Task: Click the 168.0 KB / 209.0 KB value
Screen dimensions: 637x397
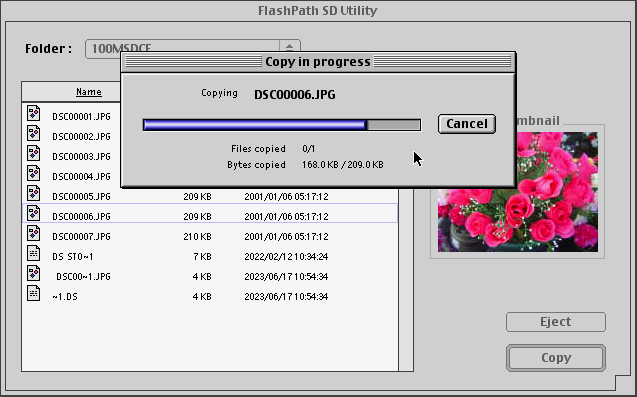Action: pos(343,165)
